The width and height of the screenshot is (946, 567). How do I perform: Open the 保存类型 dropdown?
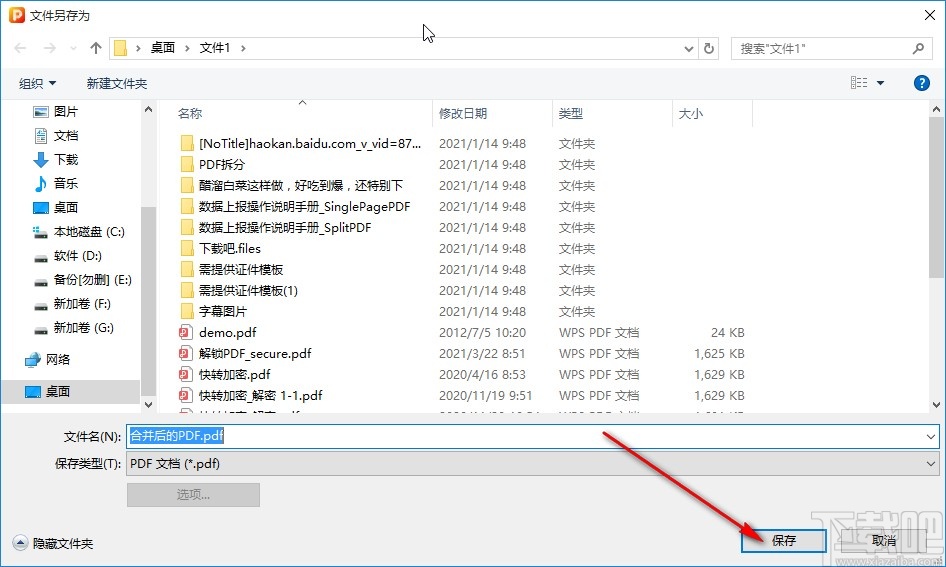coord(532,464)
